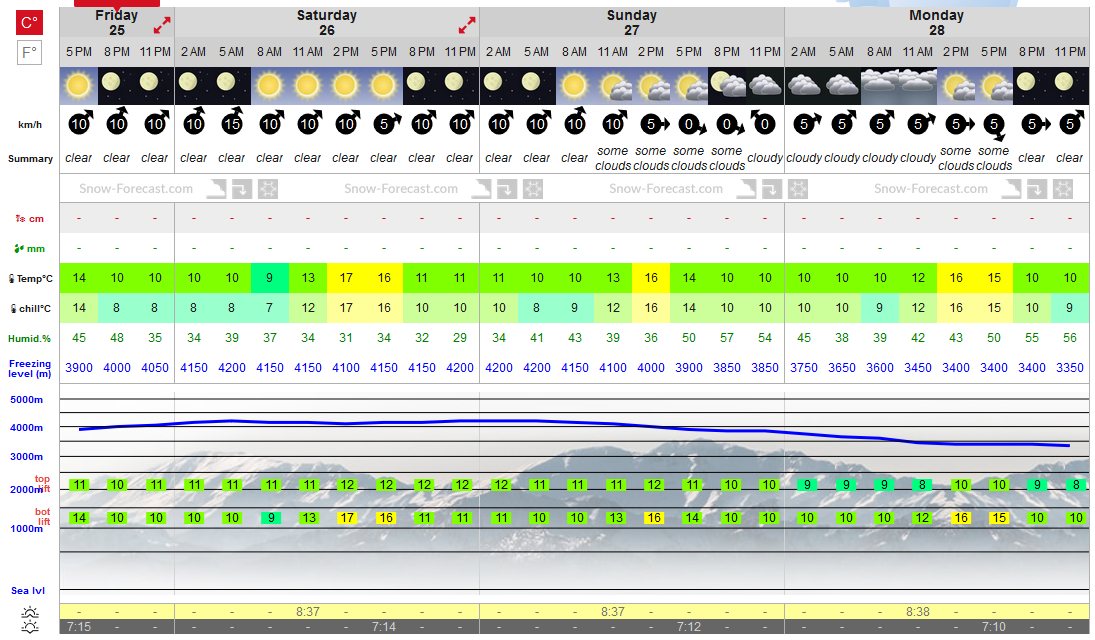Click the 3000m altitude label
Image resolution: width=1095 pixels, height=640 pixels.
click(27, 456)
